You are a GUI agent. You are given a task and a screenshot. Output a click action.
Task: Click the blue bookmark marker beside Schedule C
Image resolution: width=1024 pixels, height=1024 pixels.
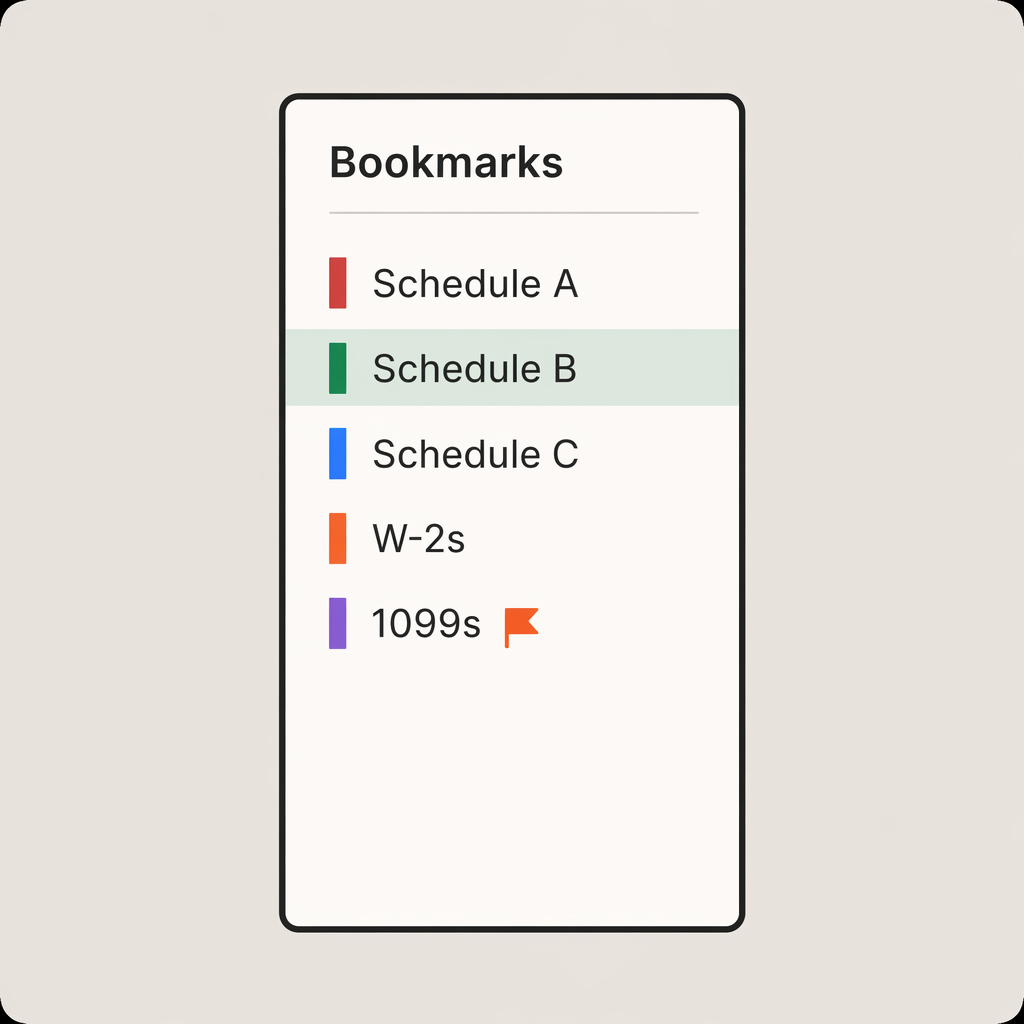coord(338,453)
